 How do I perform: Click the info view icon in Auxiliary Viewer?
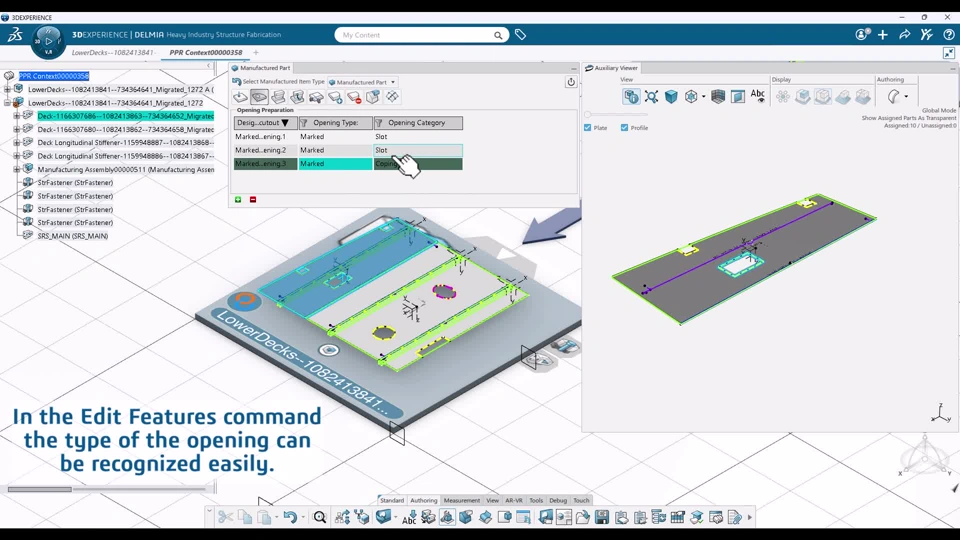[631, 96]
